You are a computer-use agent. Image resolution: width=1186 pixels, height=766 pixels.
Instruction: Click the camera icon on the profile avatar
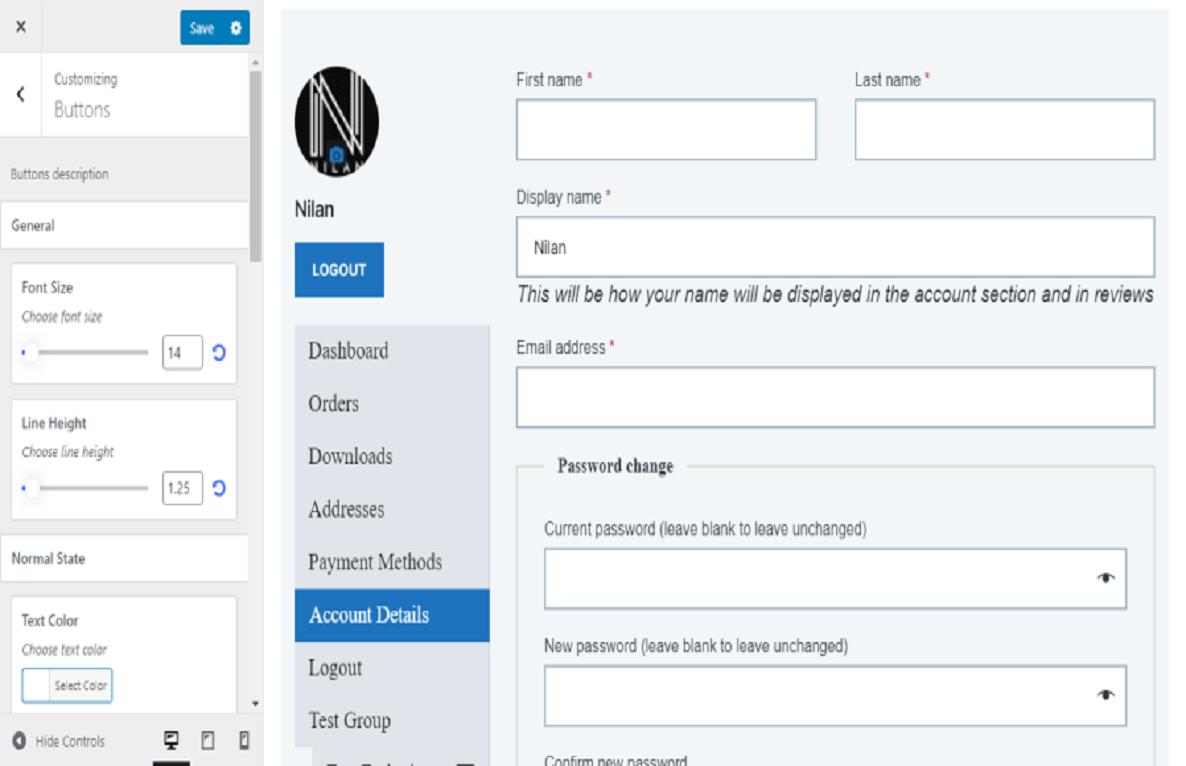pyautogui.click(x=336, y=153)
